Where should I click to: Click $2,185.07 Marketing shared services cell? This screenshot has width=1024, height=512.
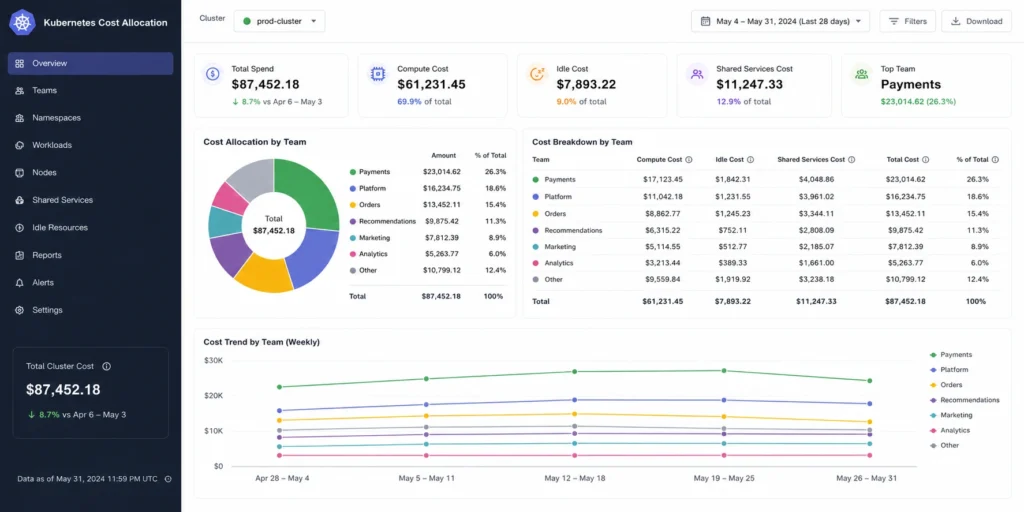(816, 247)
